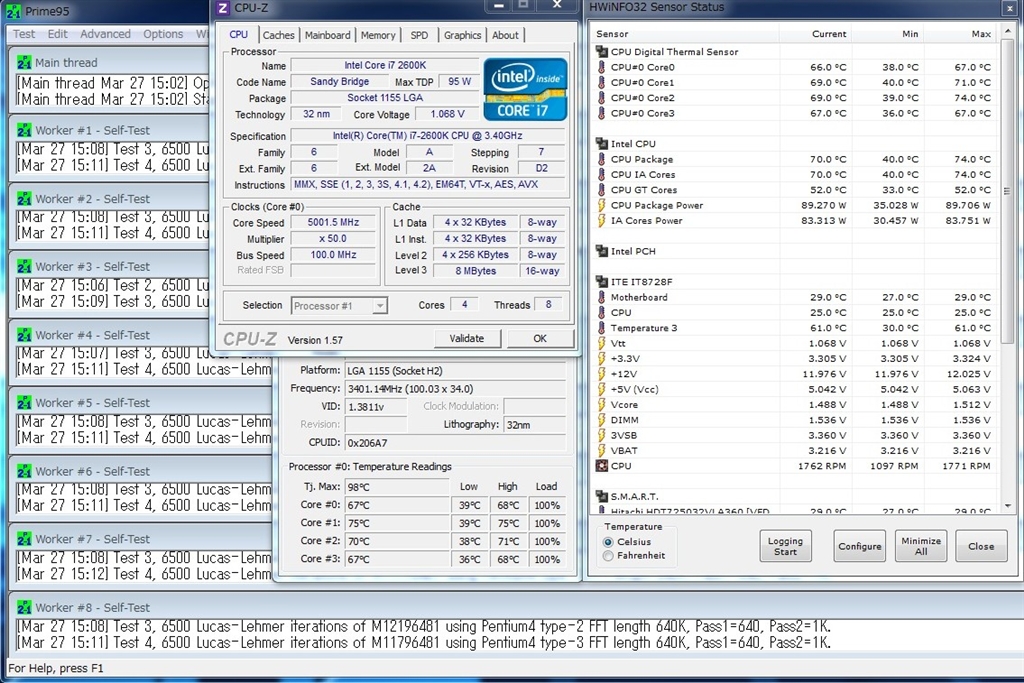Viewport: 1024px width, 683px height.
Task: Click the Name field showing Intel Core i7 2600K
Action: [x=385, y=65]
